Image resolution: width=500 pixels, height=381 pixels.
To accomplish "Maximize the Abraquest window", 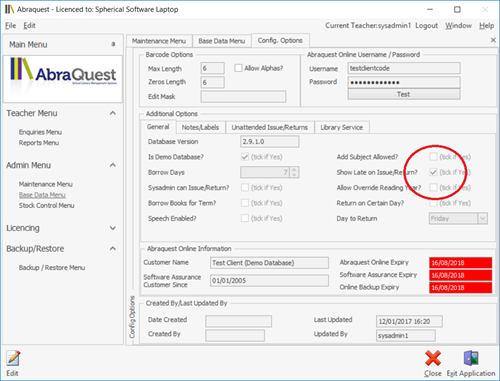I will [457, 9].
